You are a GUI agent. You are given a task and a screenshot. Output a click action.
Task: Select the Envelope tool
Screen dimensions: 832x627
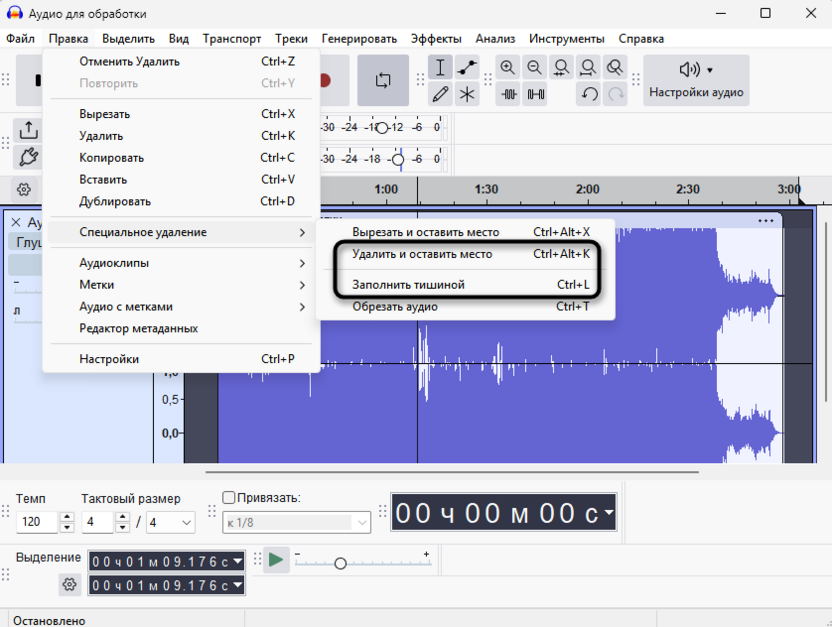click(x=466, y=67)
